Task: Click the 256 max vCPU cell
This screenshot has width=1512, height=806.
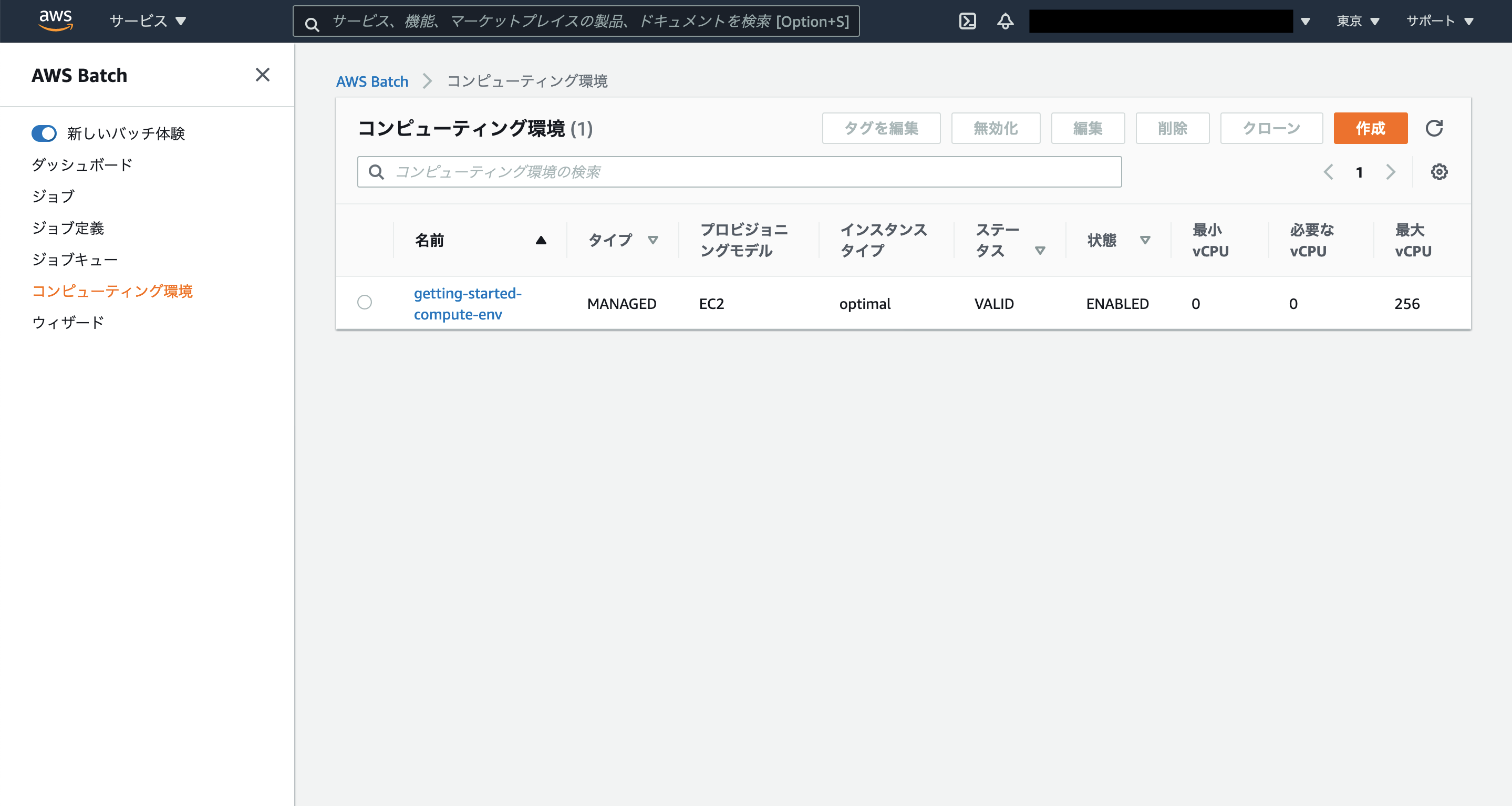Action: [x=1407, y=304]
